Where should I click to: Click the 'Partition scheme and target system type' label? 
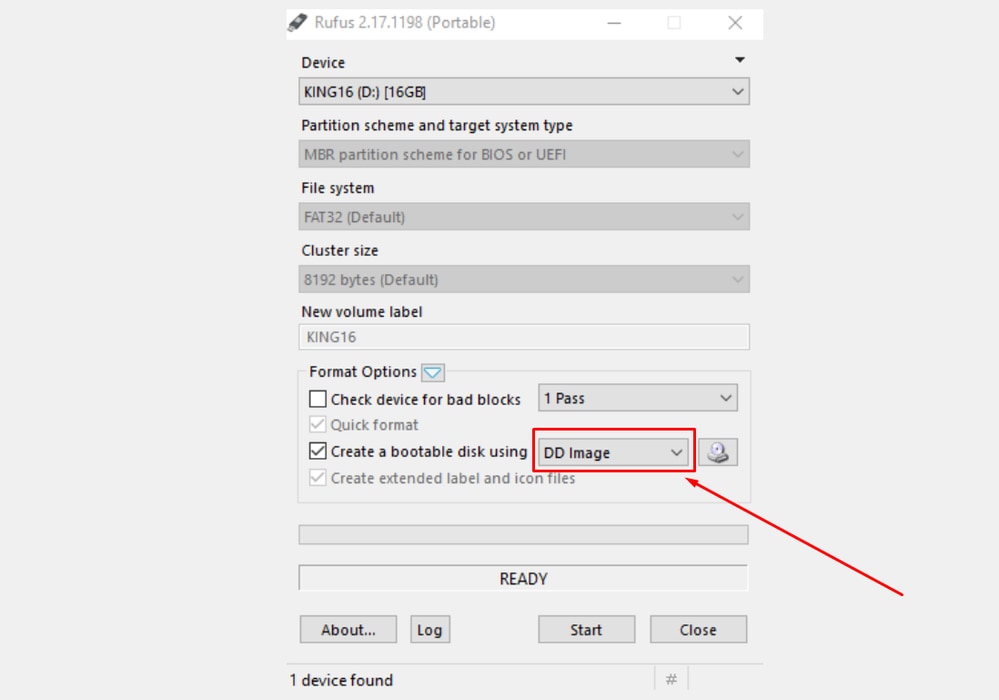point(437,125)
